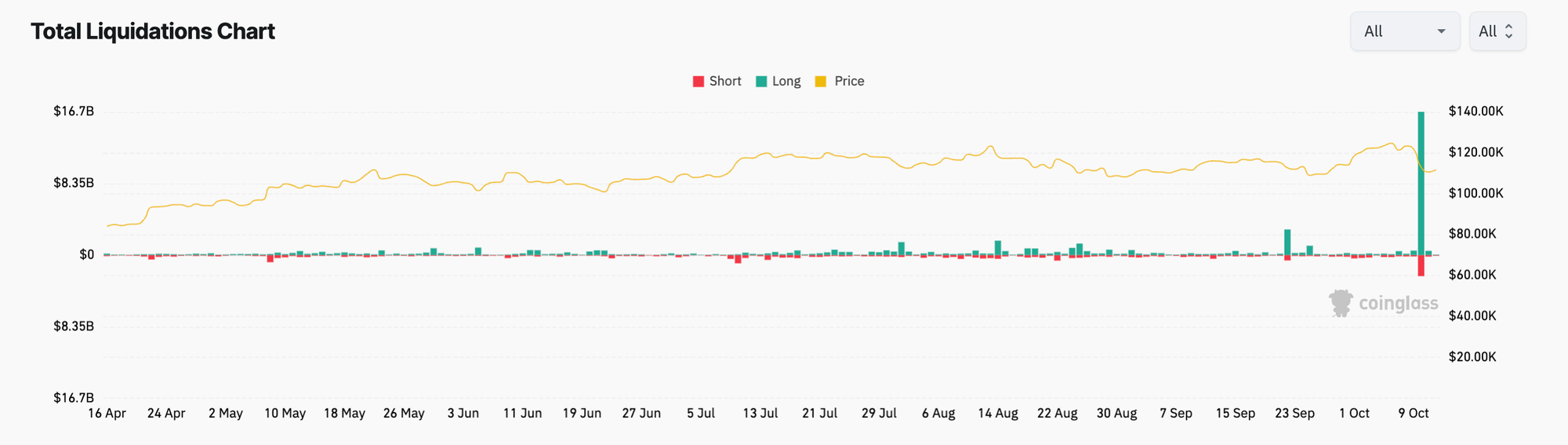Click the coinglass watermark text
The width and height of the screenshot is (1568, 445).
click(x=1399, y=304)
